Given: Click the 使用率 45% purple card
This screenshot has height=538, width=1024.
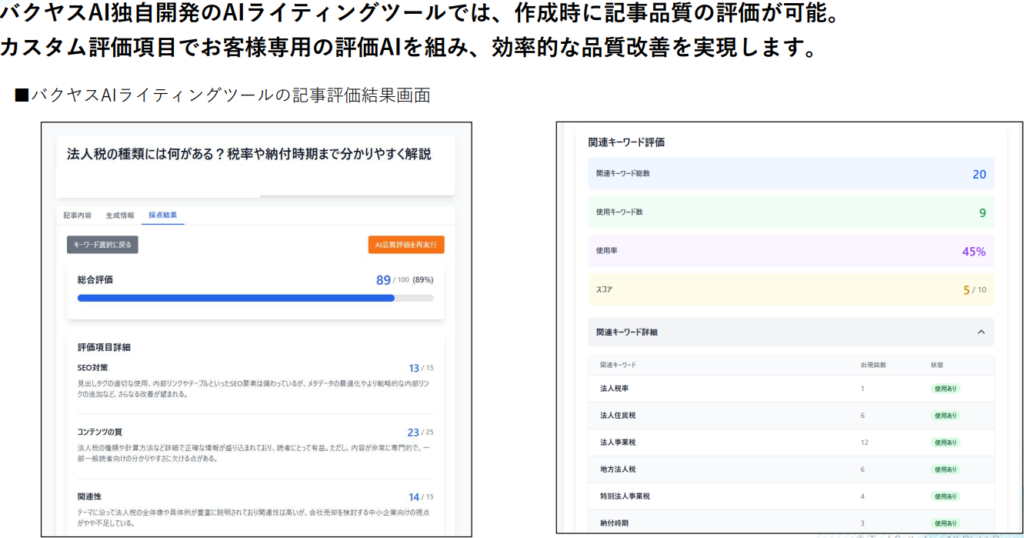Looking at the screenshot, I should (790, 251).
